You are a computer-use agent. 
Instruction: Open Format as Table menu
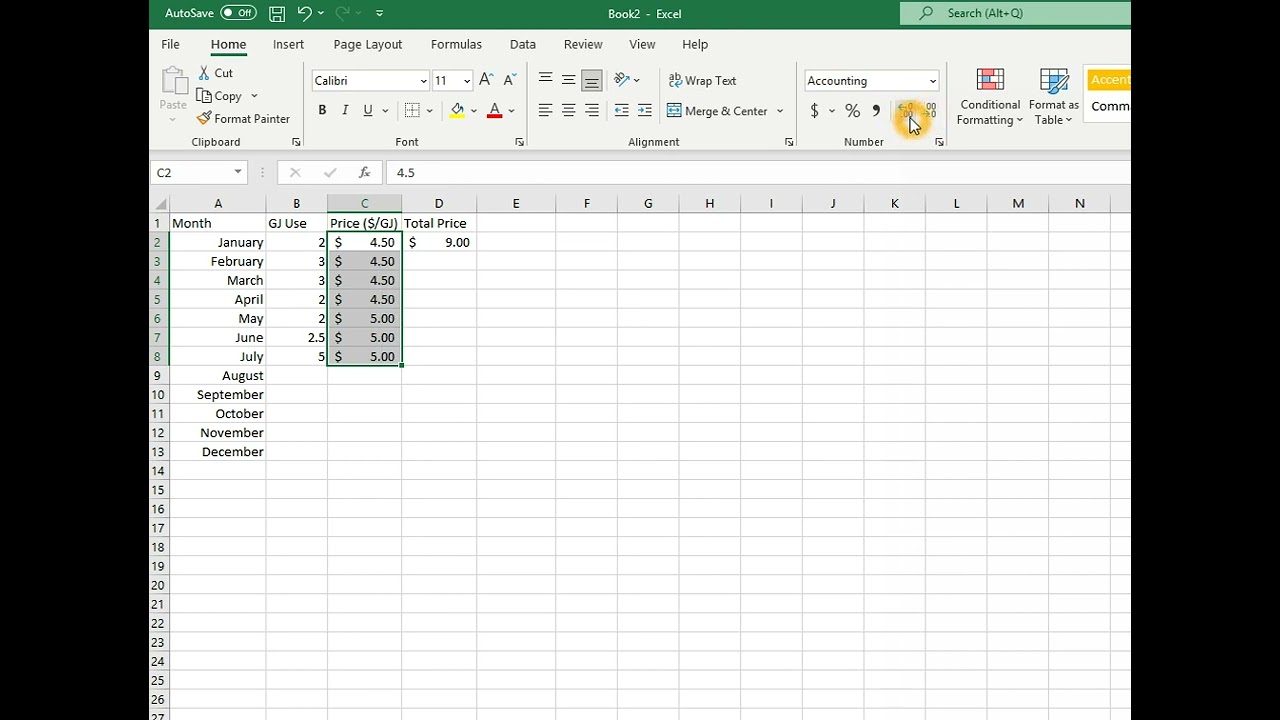pyautogui.click(x=1054, y=97)
